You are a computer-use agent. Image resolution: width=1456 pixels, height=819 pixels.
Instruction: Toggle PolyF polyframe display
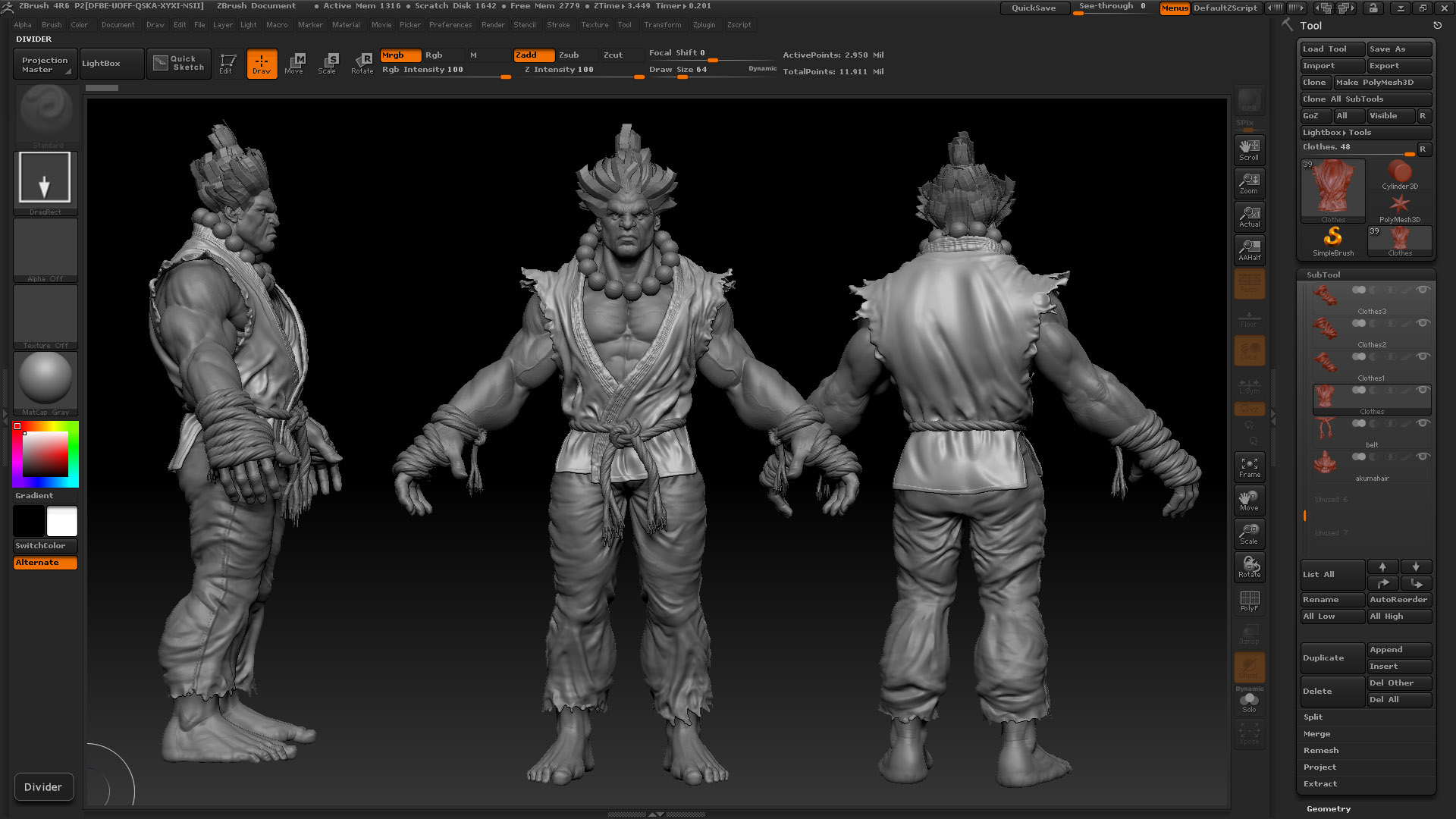pyautogui.click(x=1249, y=600)
